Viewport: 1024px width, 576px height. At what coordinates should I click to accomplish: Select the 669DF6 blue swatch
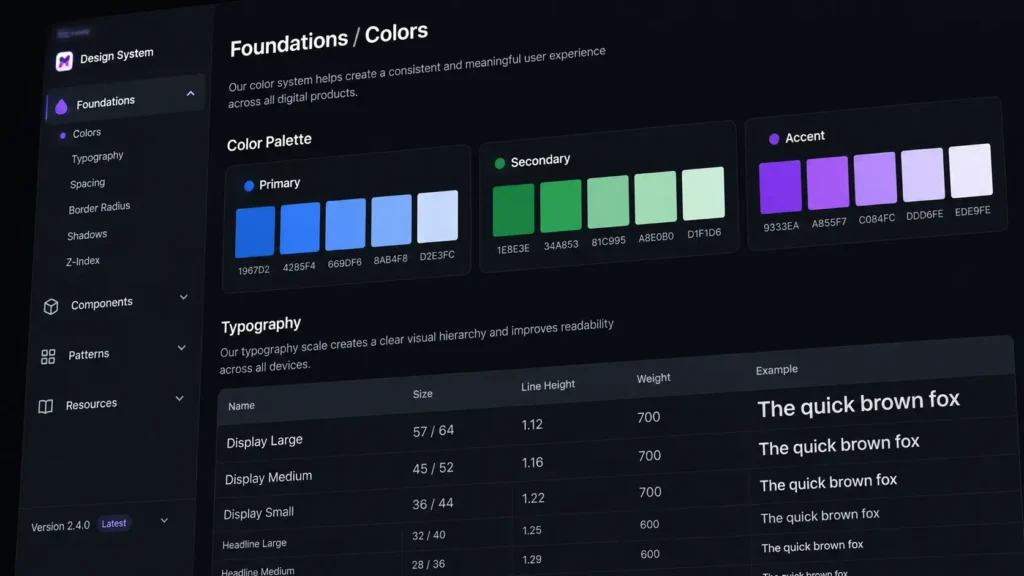[345, 224]
